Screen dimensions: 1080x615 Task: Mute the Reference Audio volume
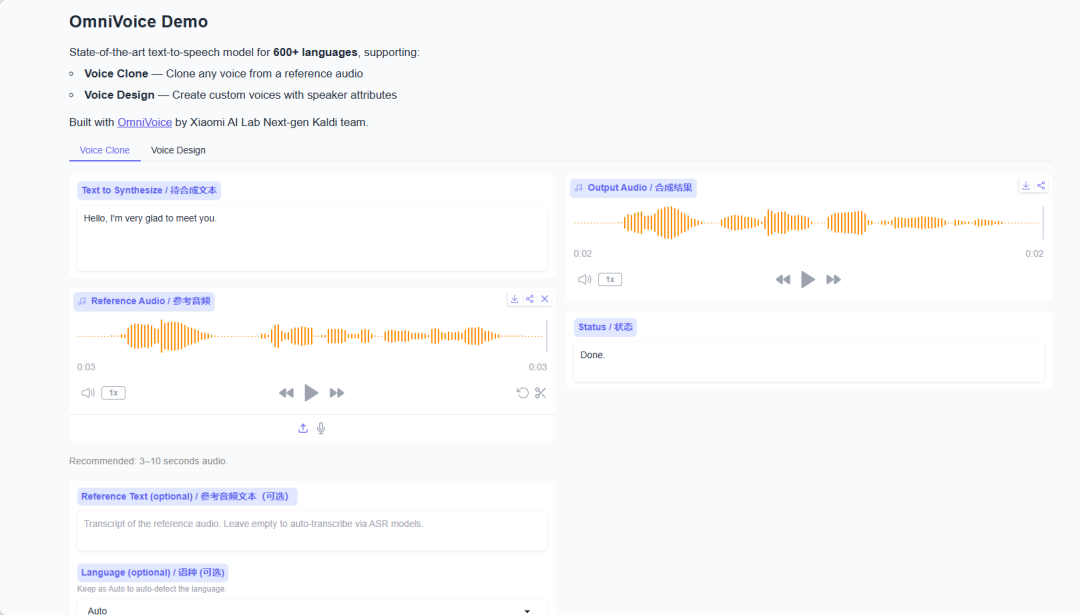(87, 393)
